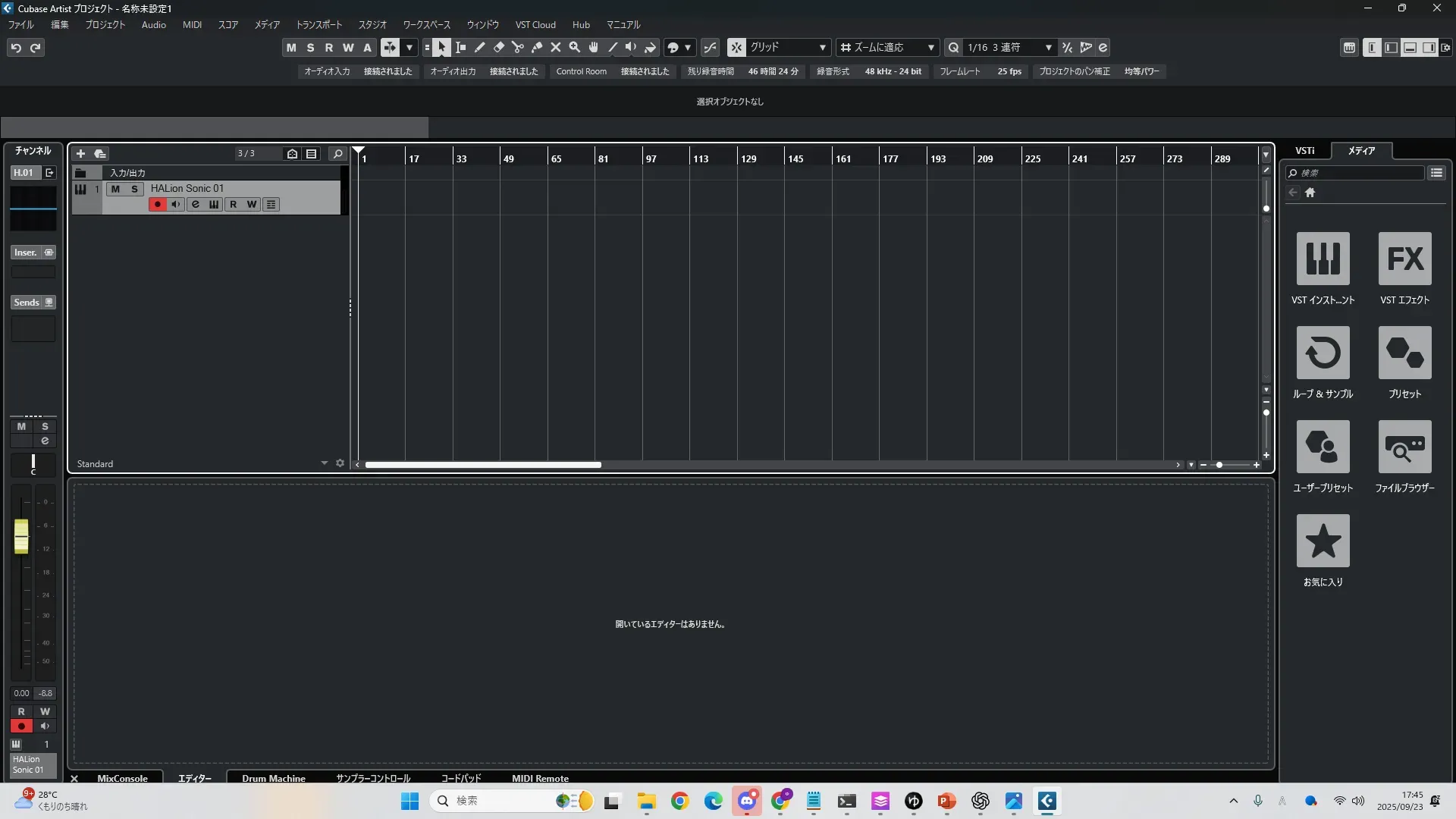
Task: Open VST Effects FX tile
Action: coord(1404,259)
